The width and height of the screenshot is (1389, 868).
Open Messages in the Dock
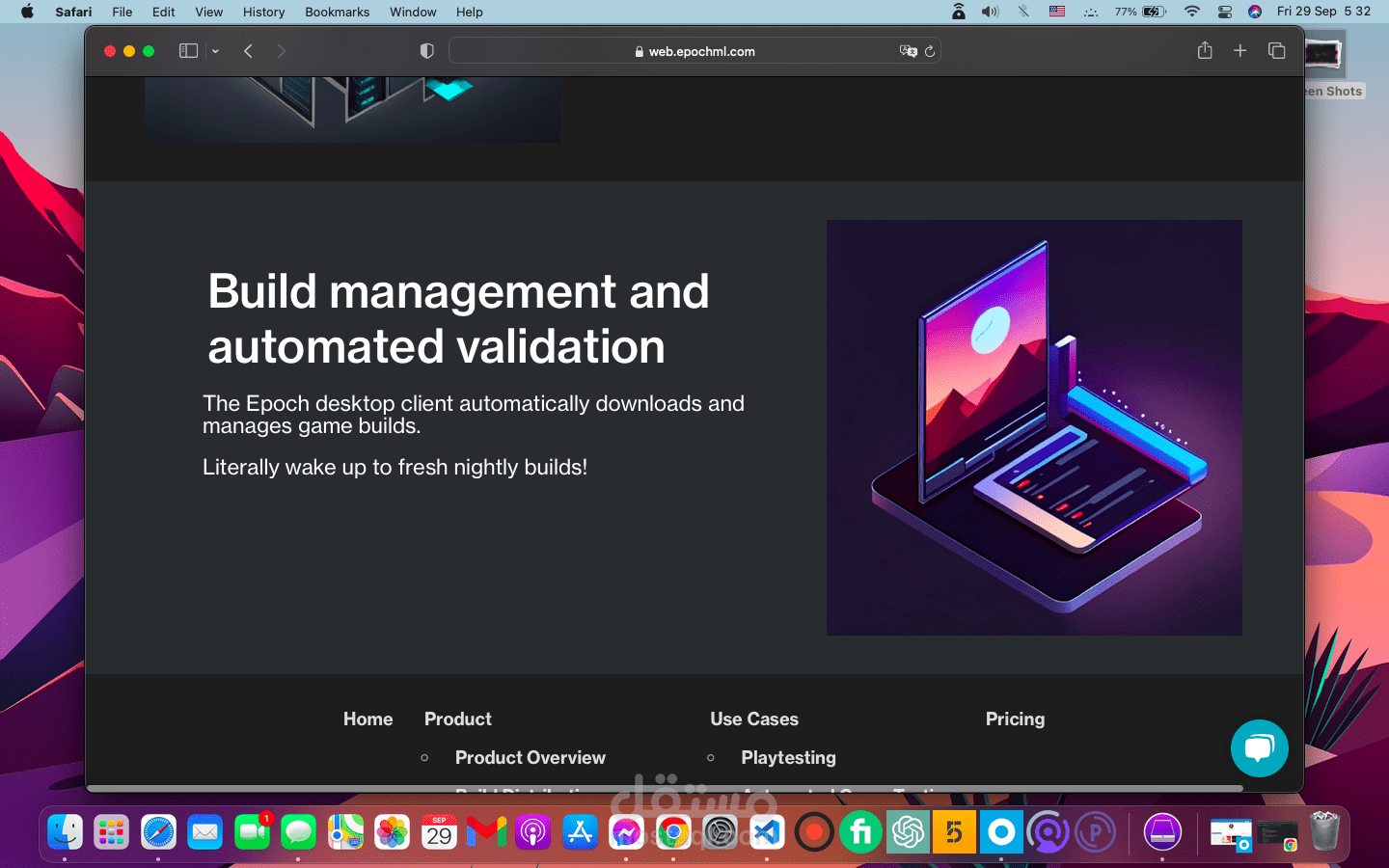coord(298,831)
